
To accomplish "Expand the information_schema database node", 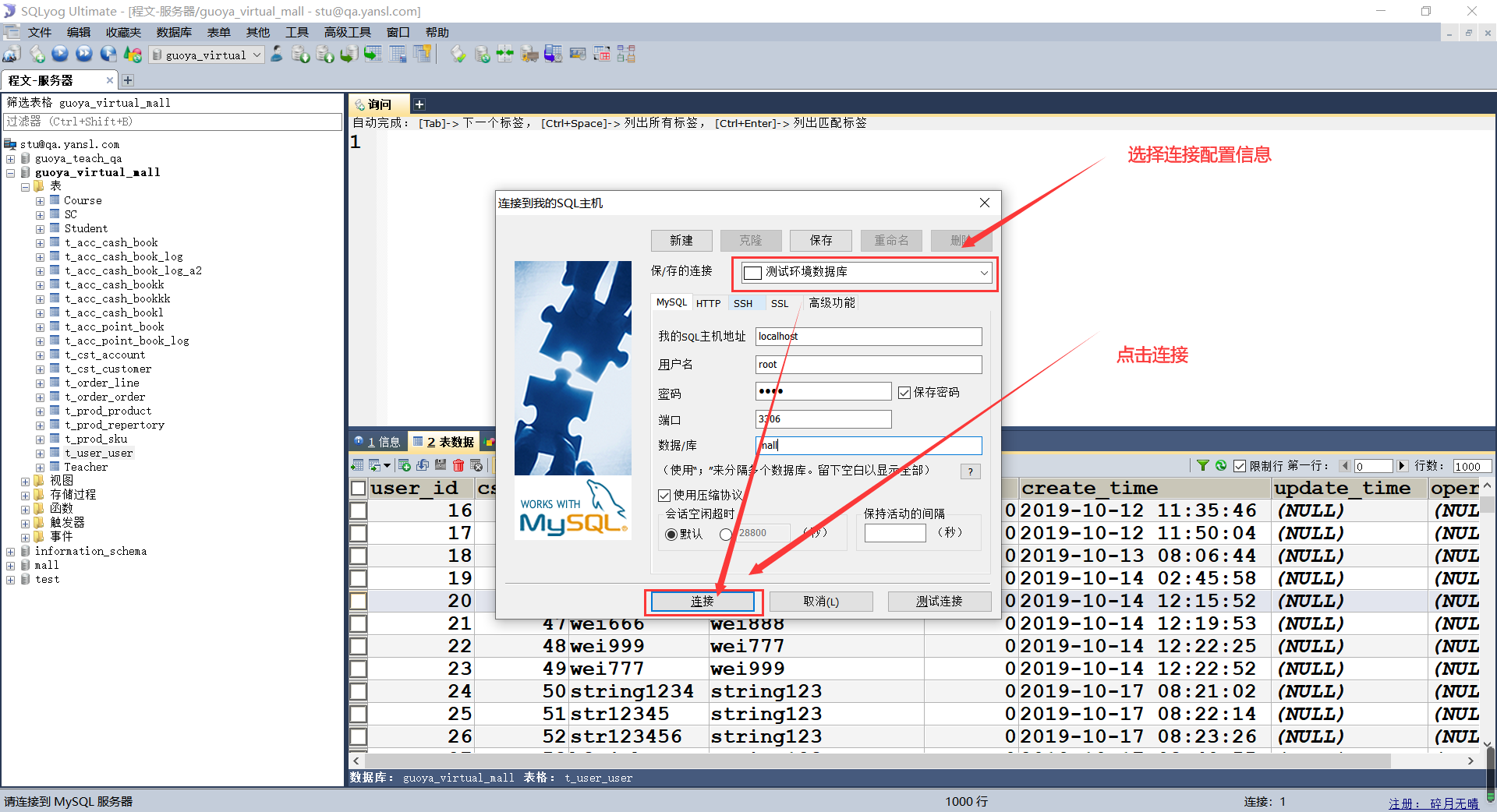I will point(11,552).
